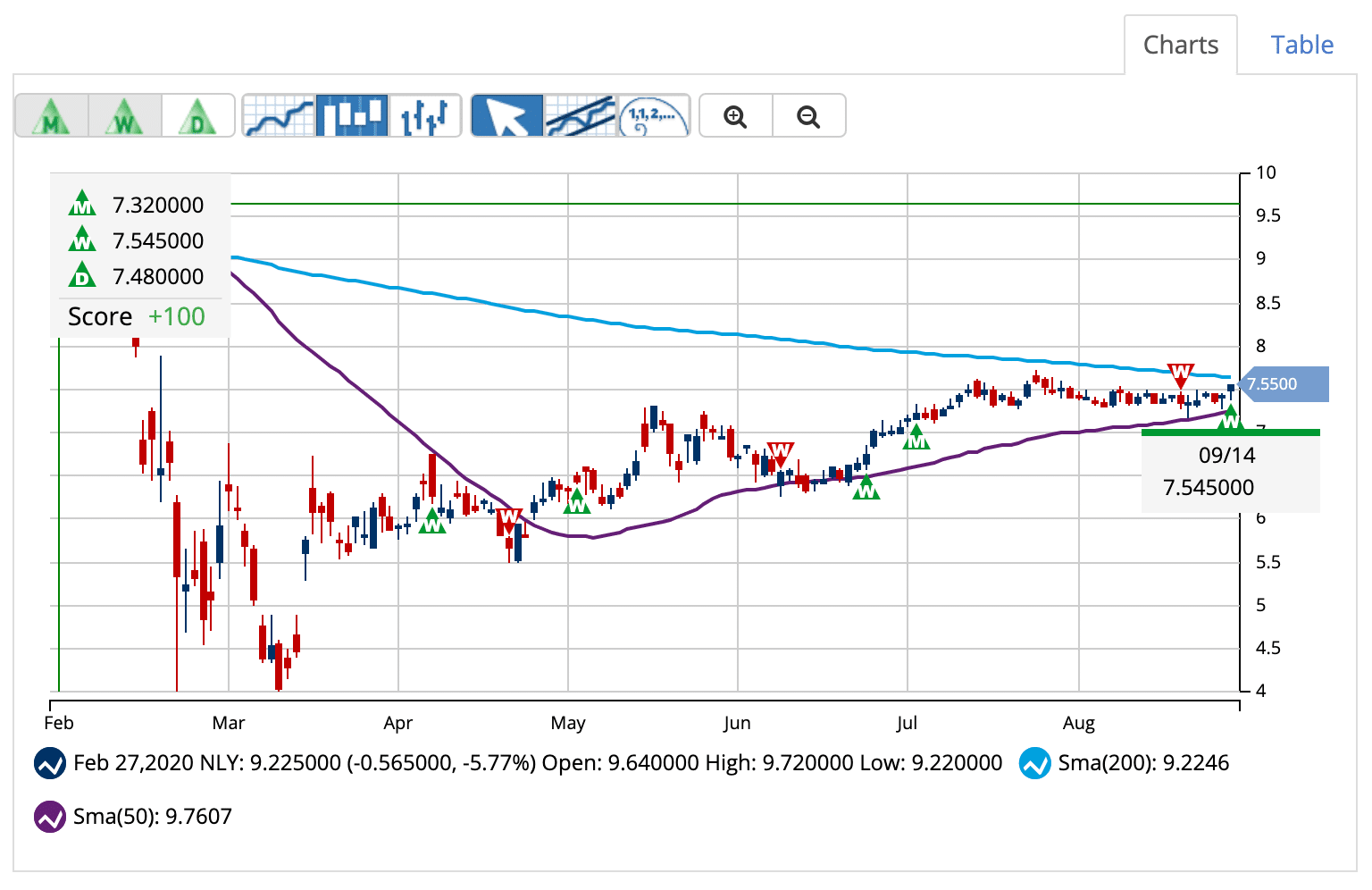The height and width of the screenshot is (890, 1372).
Task: Toggle the weekly (W) triangle toolbar button
Action: (x=125, y=115)
